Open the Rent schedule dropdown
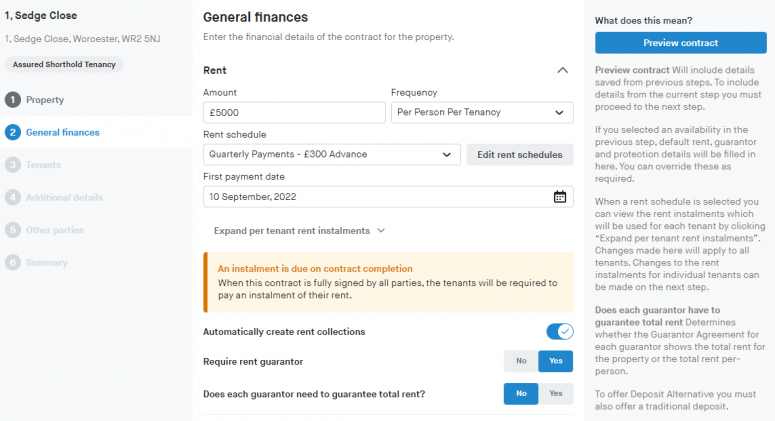The width and height of the screenshot is (775, 421). [x=331, y=154]
